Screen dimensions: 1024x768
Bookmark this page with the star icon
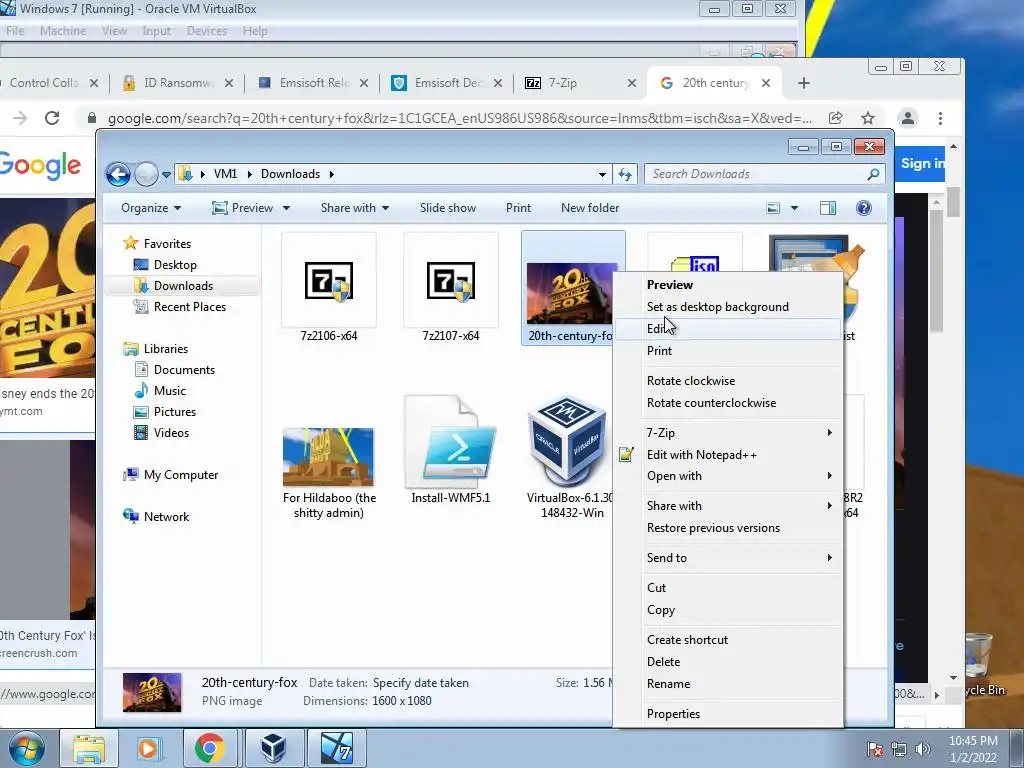click(867, 118)
